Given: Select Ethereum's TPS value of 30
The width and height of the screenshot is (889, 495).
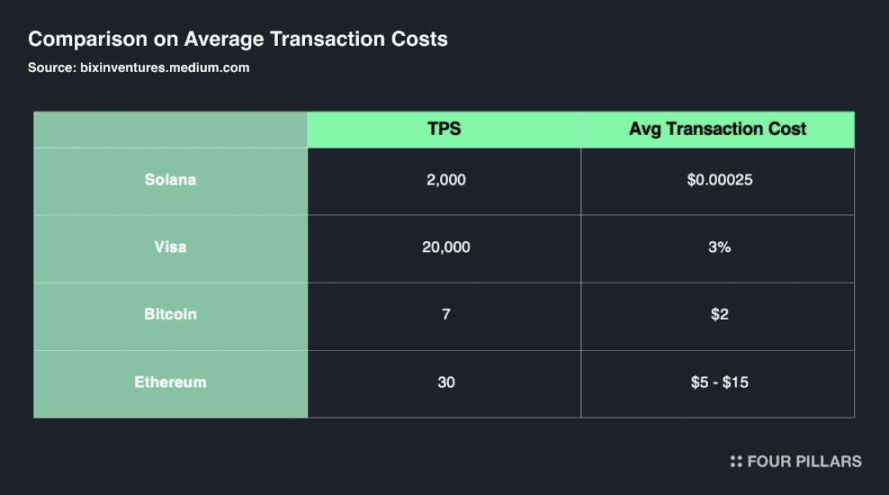Looking at the screenshot, I should pos(444,384).
